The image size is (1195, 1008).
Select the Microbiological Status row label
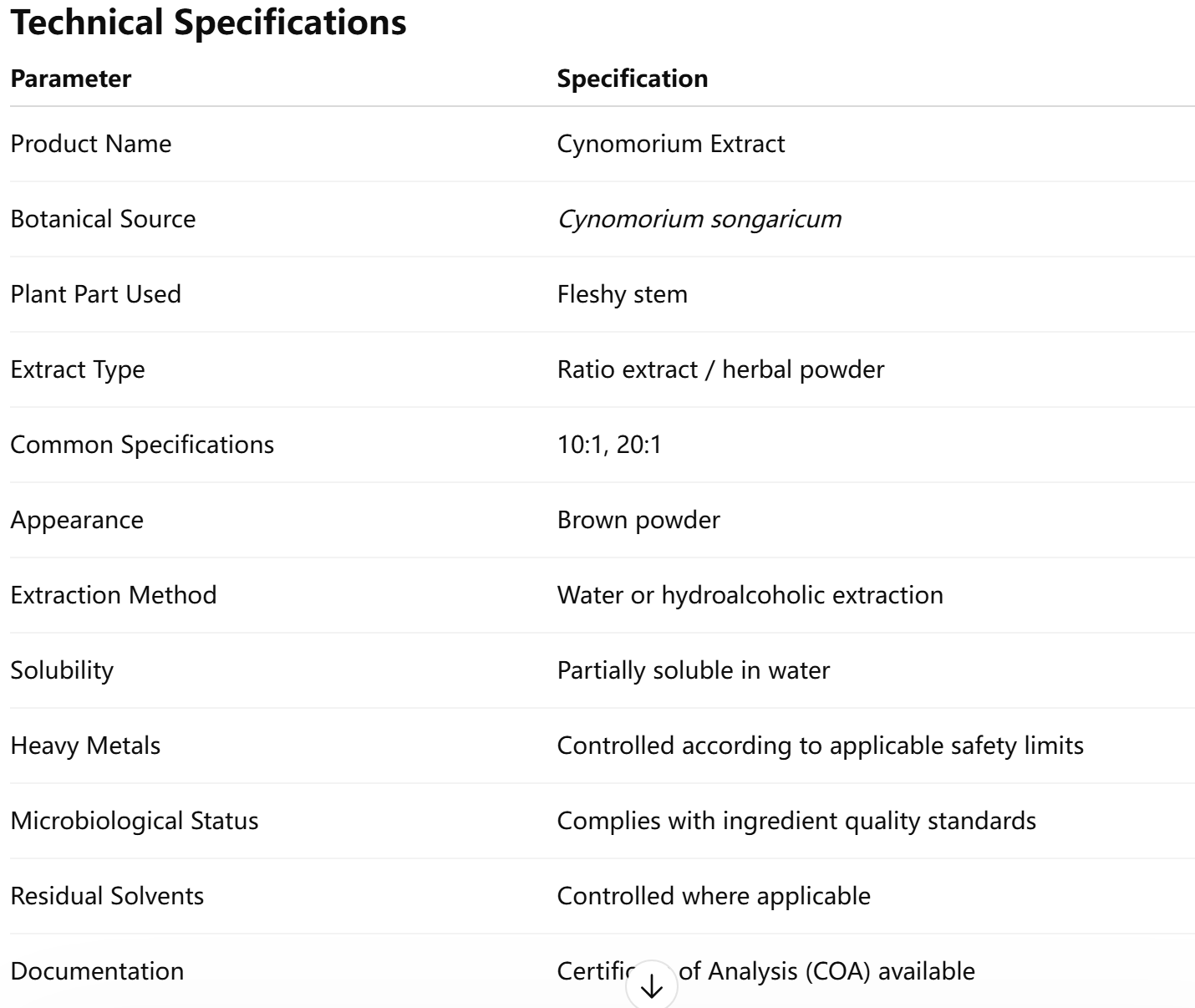pos(135,821)
